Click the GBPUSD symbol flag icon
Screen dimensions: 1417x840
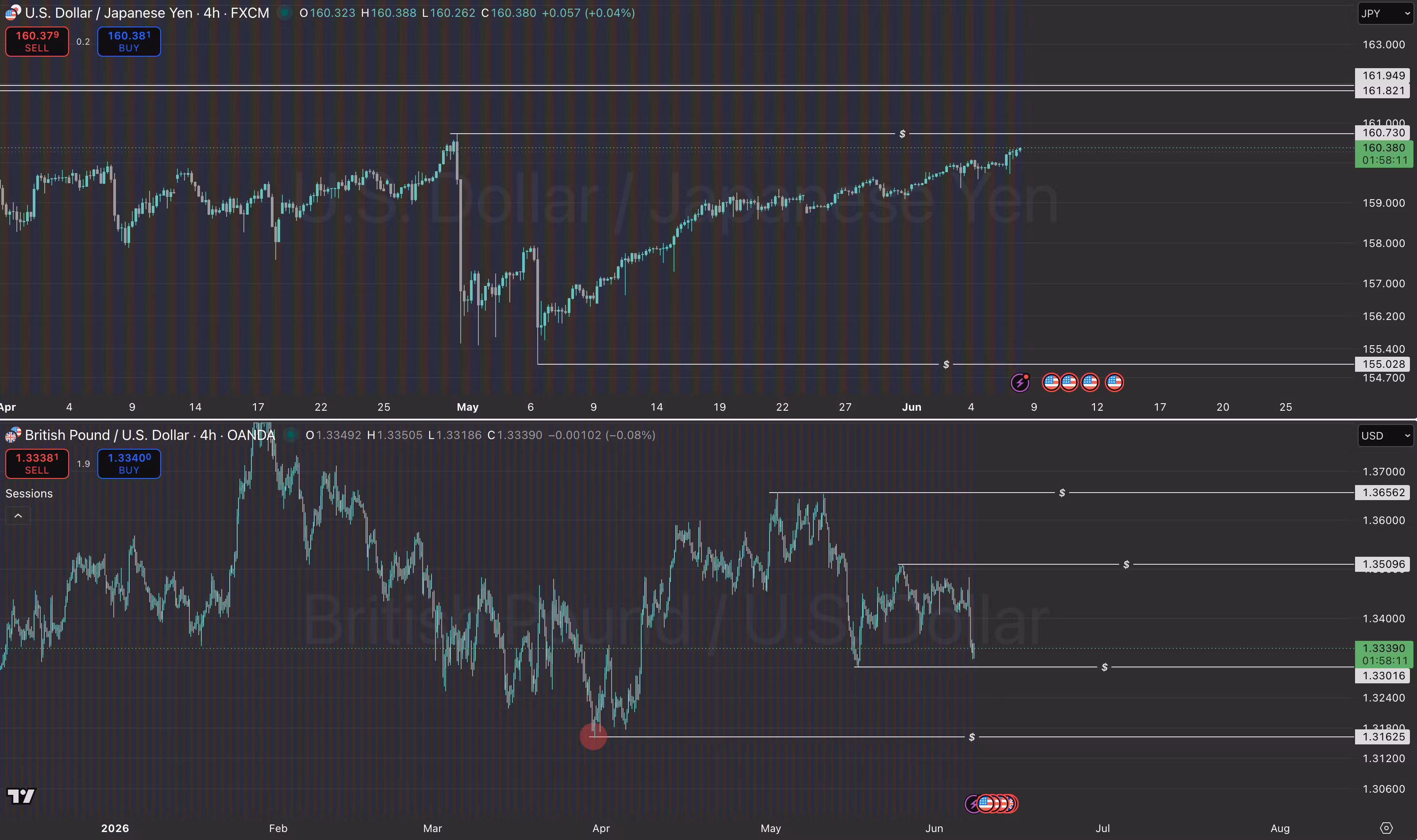click(x=13, y=435)
